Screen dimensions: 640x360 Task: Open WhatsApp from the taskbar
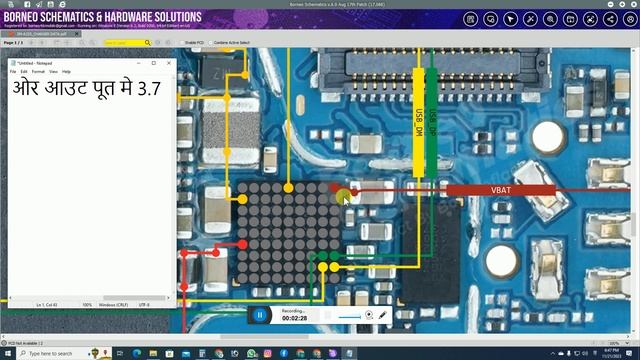pos(251,353)
